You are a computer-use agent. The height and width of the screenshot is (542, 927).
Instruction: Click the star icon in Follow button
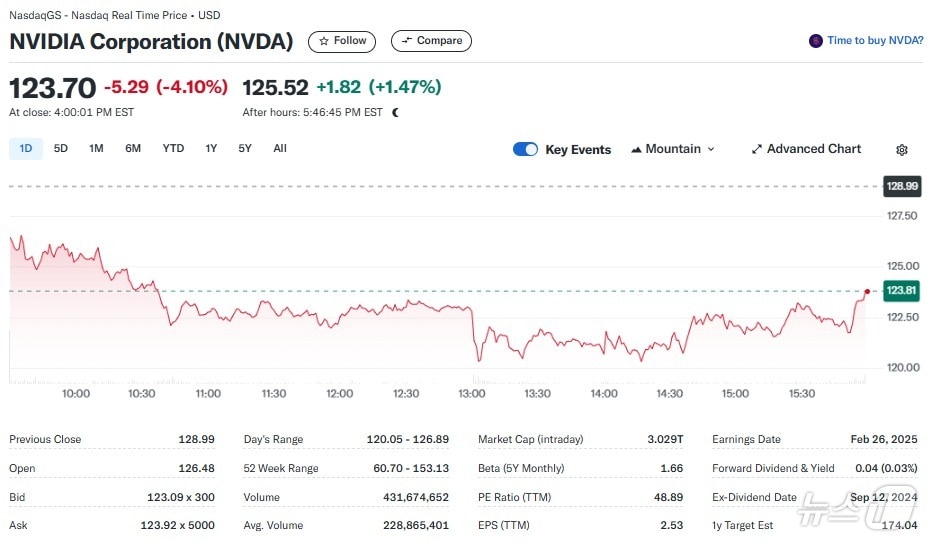pos(324,41)
